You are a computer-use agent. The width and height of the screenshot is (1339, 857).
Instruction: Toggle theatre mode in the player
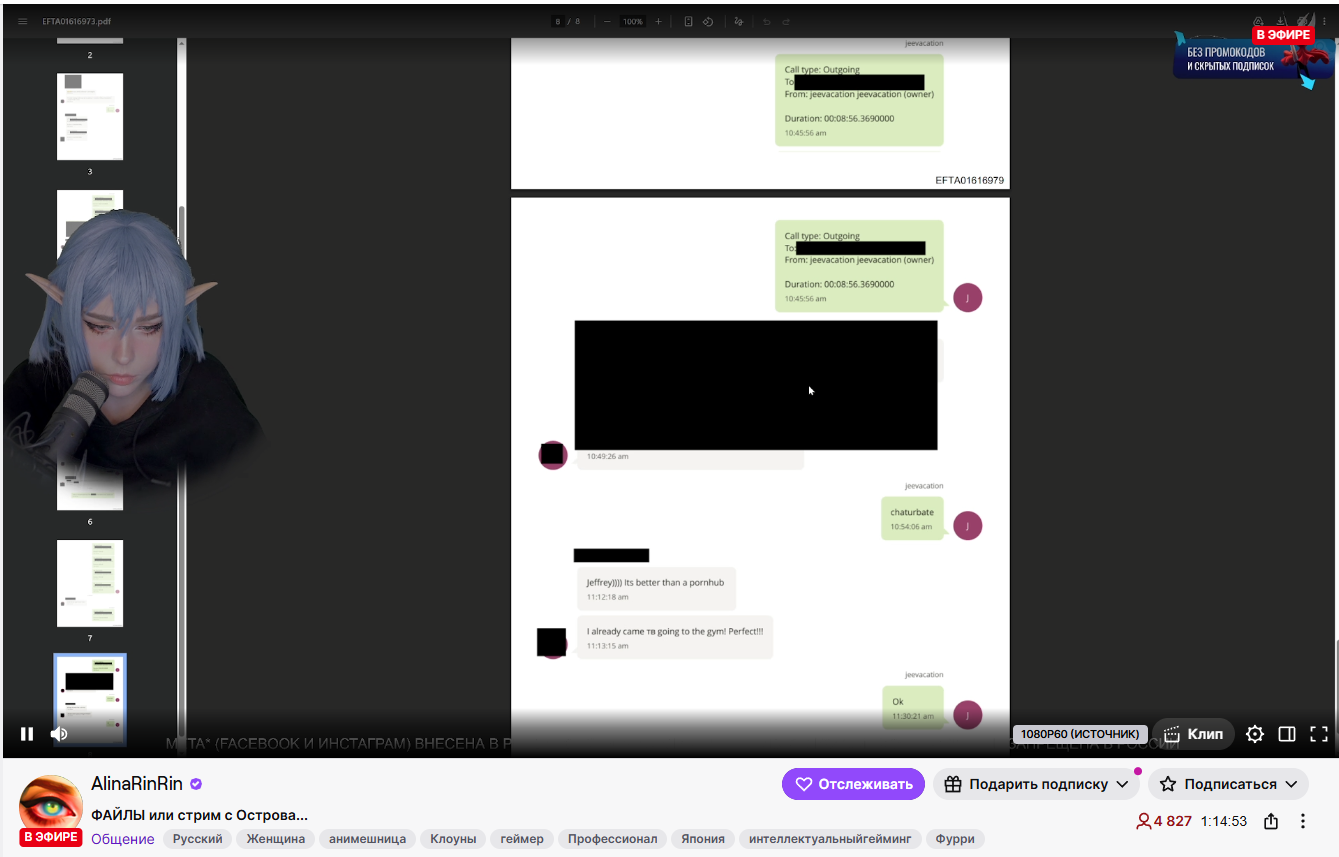(x=1287, y=734)
